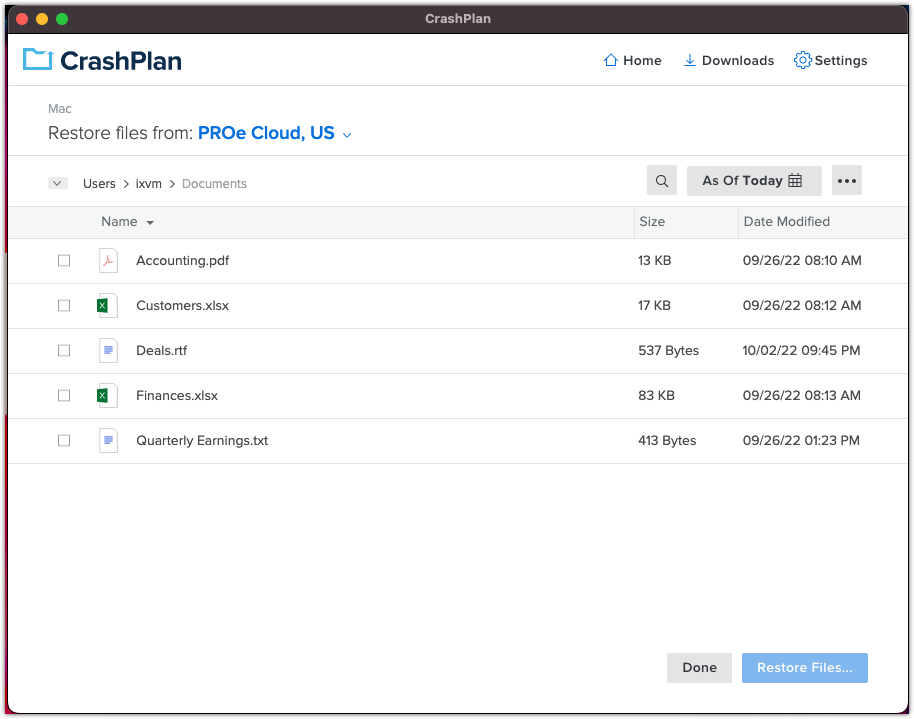The height and width of the screenshot is (719, 914).
Task: Click the 10/02/22 09:45 PM date
Action: (801, 350)
